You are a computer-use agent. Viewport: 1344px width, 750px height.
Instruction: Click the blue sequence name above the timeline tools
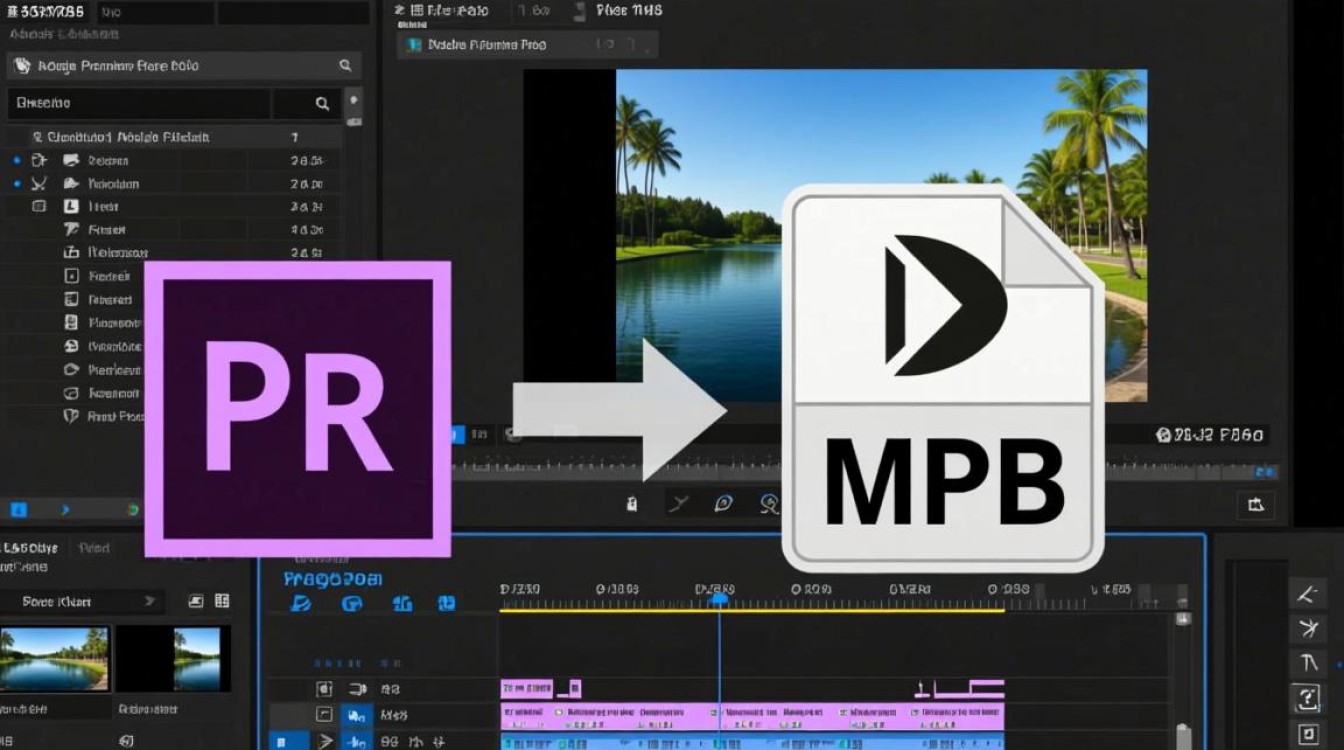pos(333,579)
